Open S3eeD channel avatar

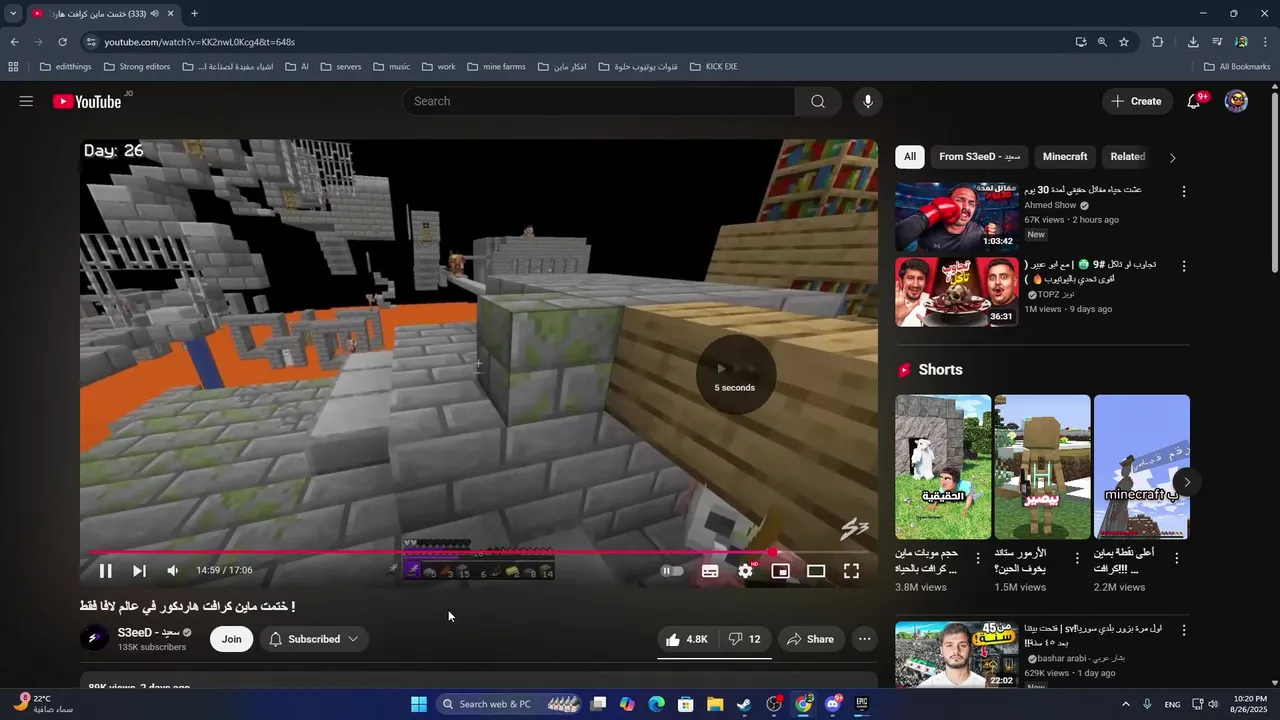click(94, 639)
